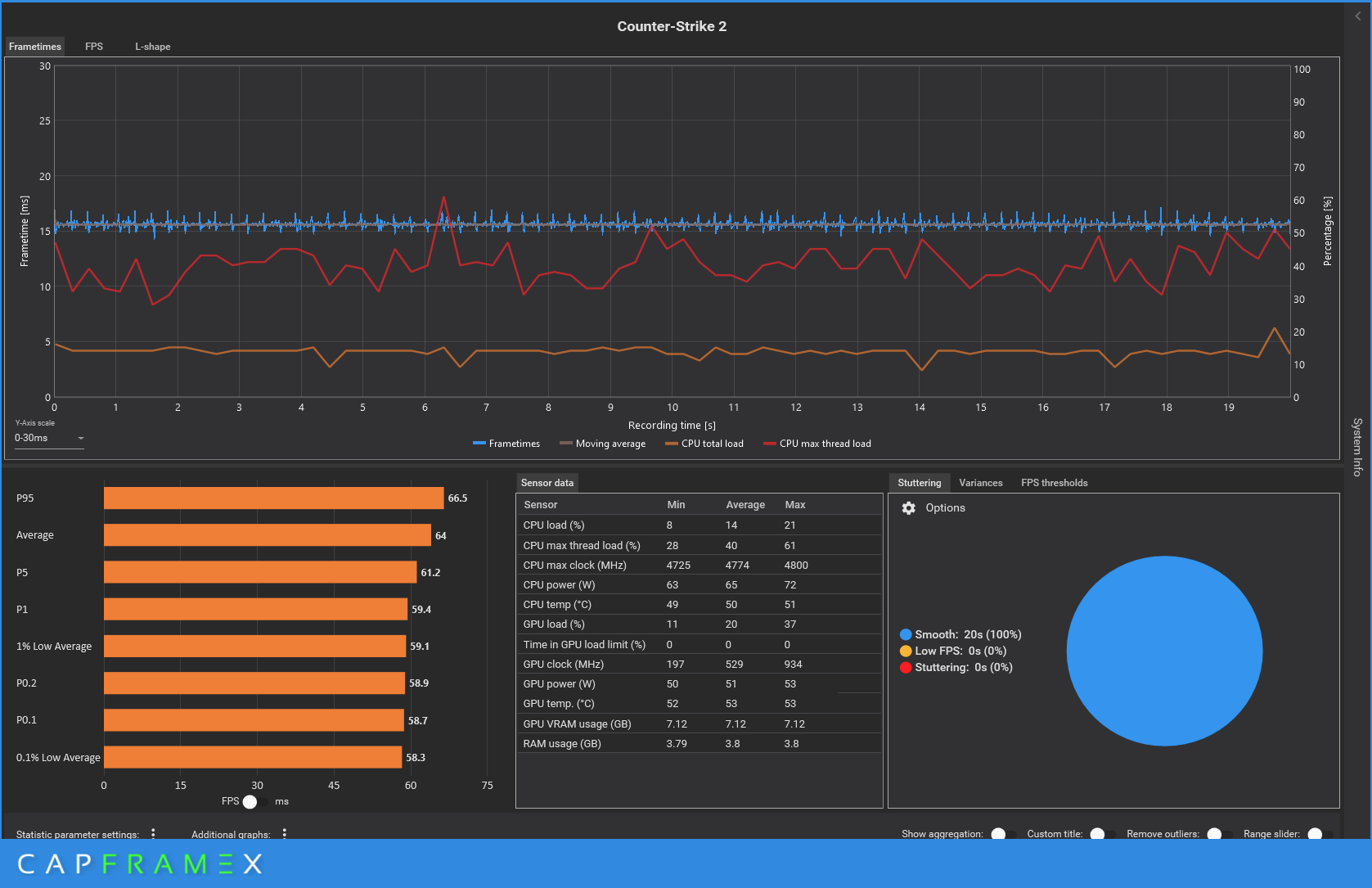Click the blue Smooth legend dot
Viewport: 1372px width, 888px height.
tap(906, 634)
